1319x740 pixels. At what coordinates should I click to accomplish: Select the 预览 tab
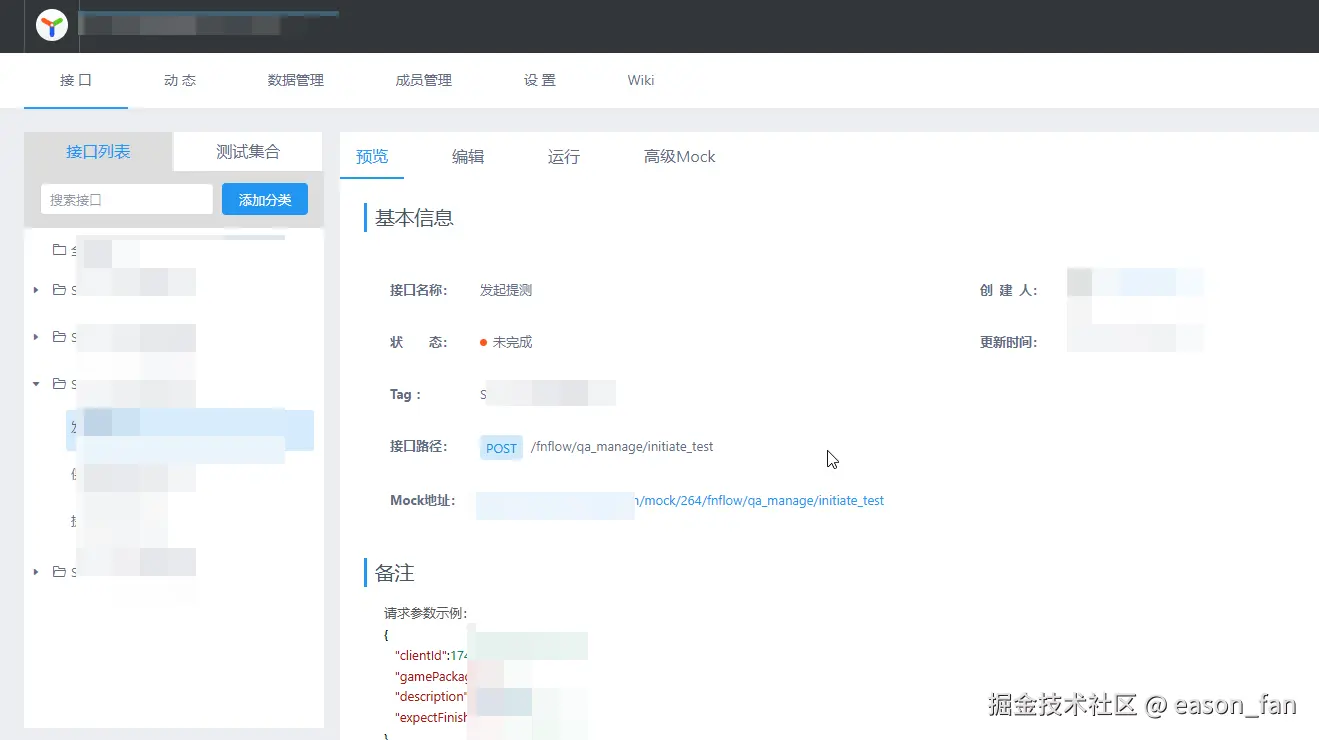coord(372,156)
